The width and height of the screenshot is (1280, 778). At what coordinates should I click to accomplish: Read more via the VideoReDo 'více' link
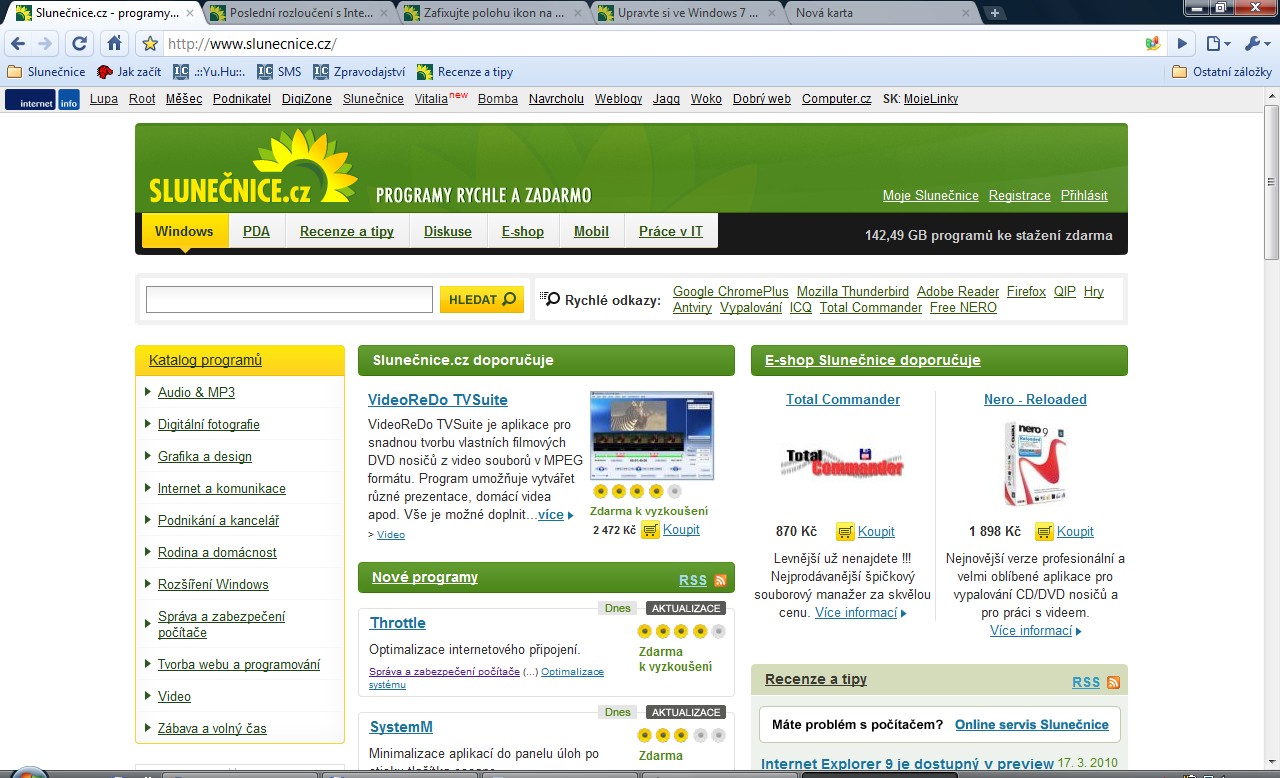(x=551, y=515)
